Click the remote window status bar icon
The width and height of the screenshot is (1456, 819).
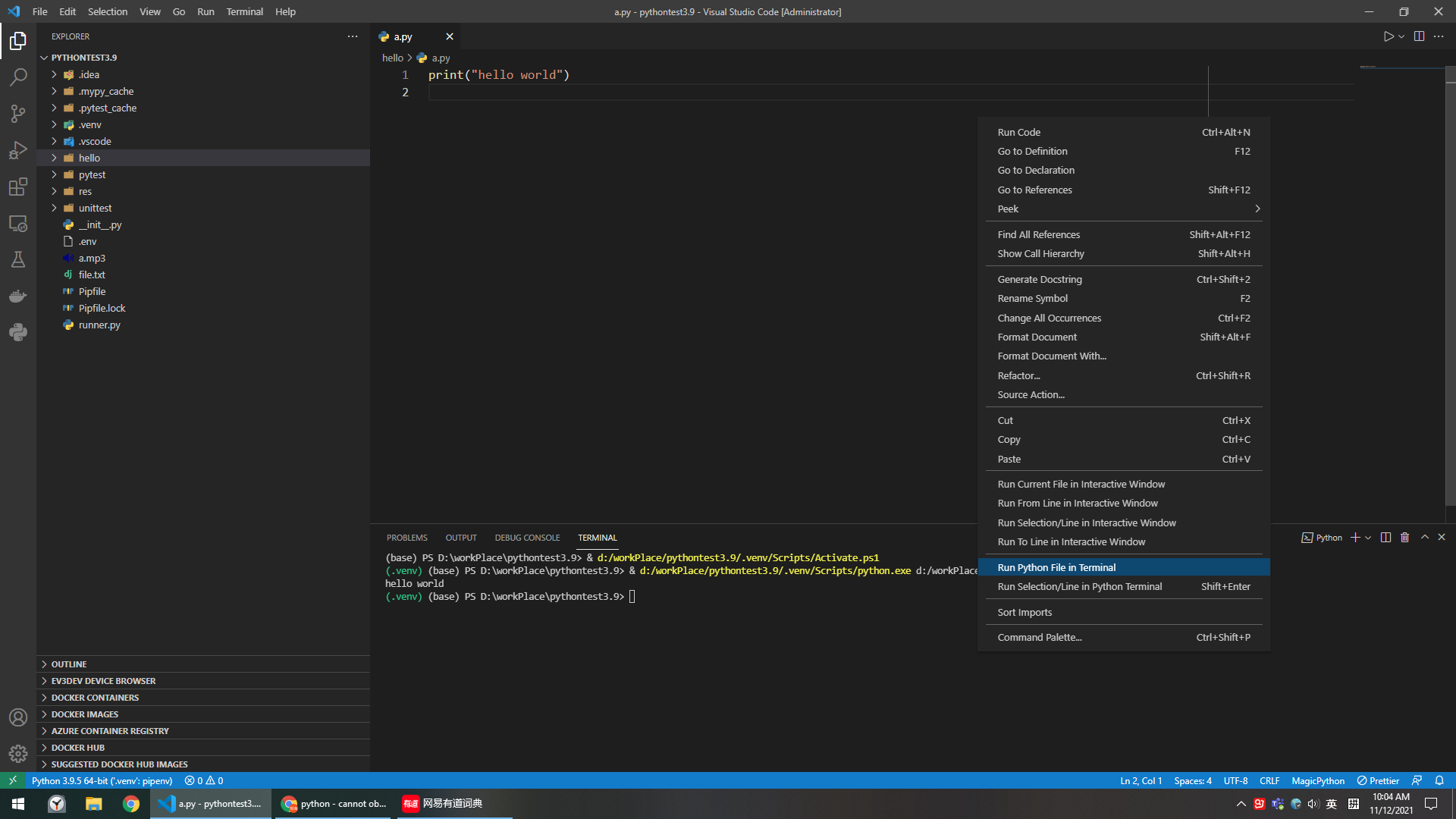click(13, 780)
